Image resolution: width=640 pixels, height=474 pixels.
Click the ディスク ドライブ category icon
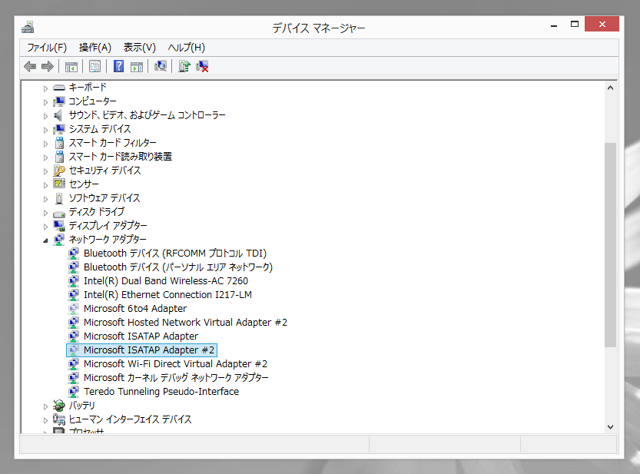point(59,212)
